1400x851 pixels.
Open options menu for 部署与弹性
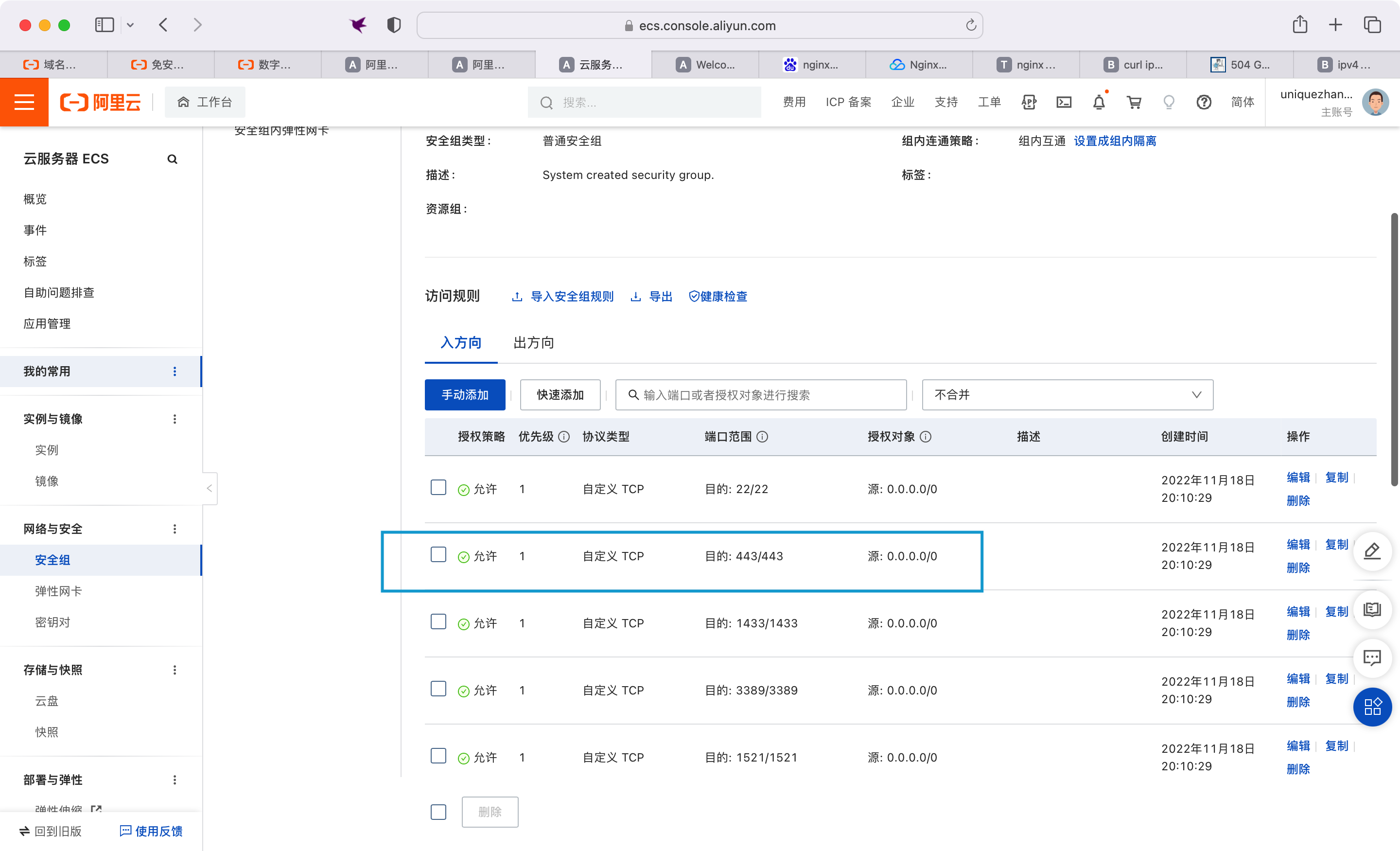[x=175, y=780]
